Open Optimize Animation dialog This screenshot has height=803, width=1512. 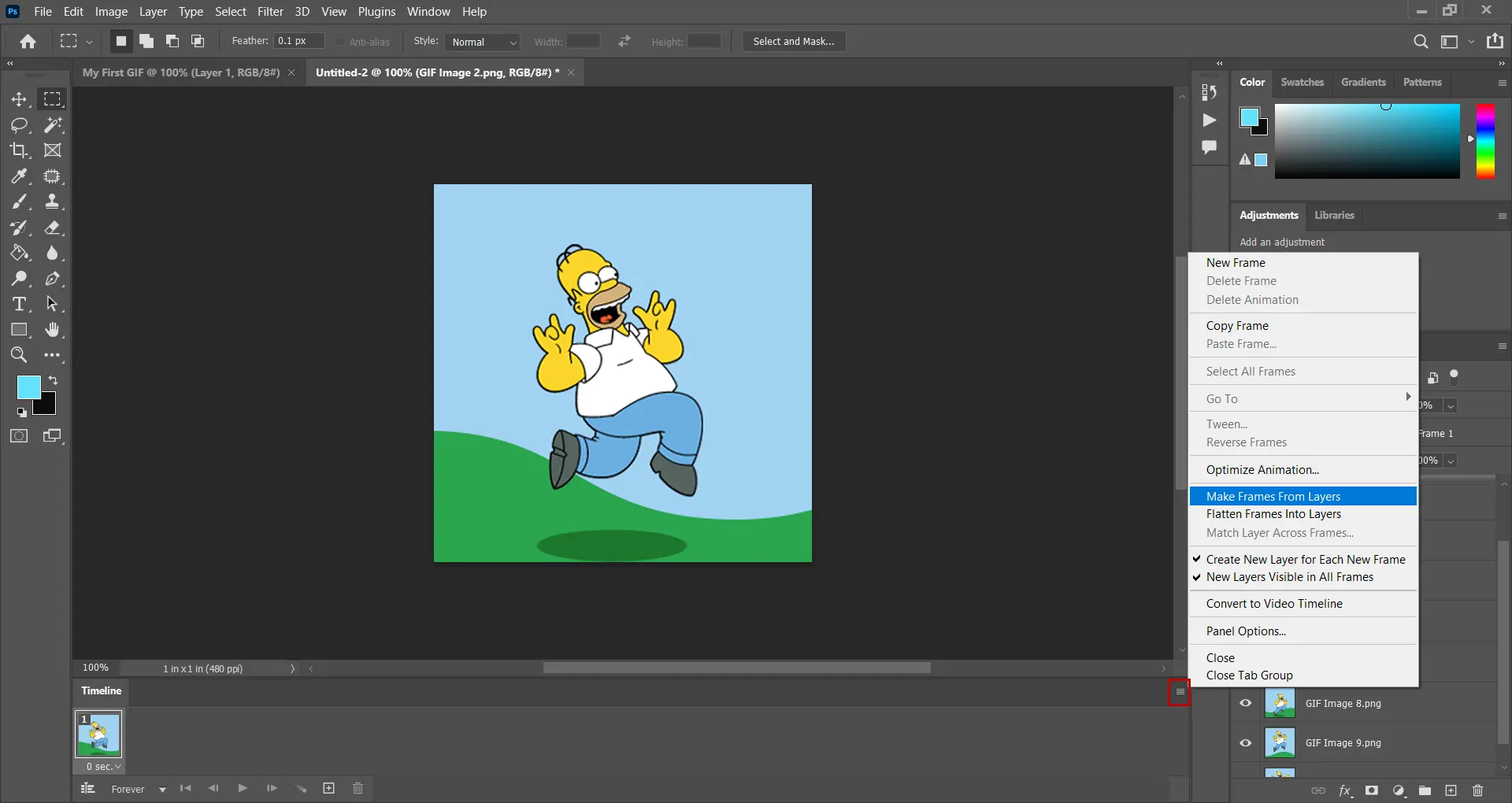[1303, 469]
